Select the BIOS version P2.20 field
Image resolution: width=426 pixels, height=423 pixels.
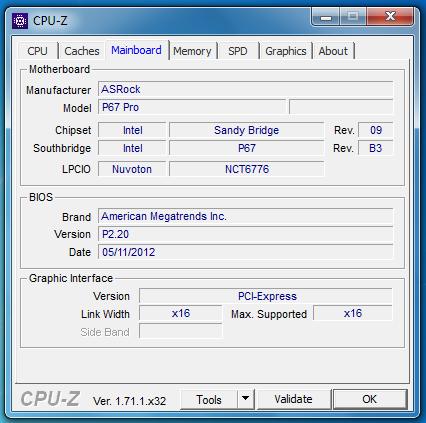coord(246,234)
